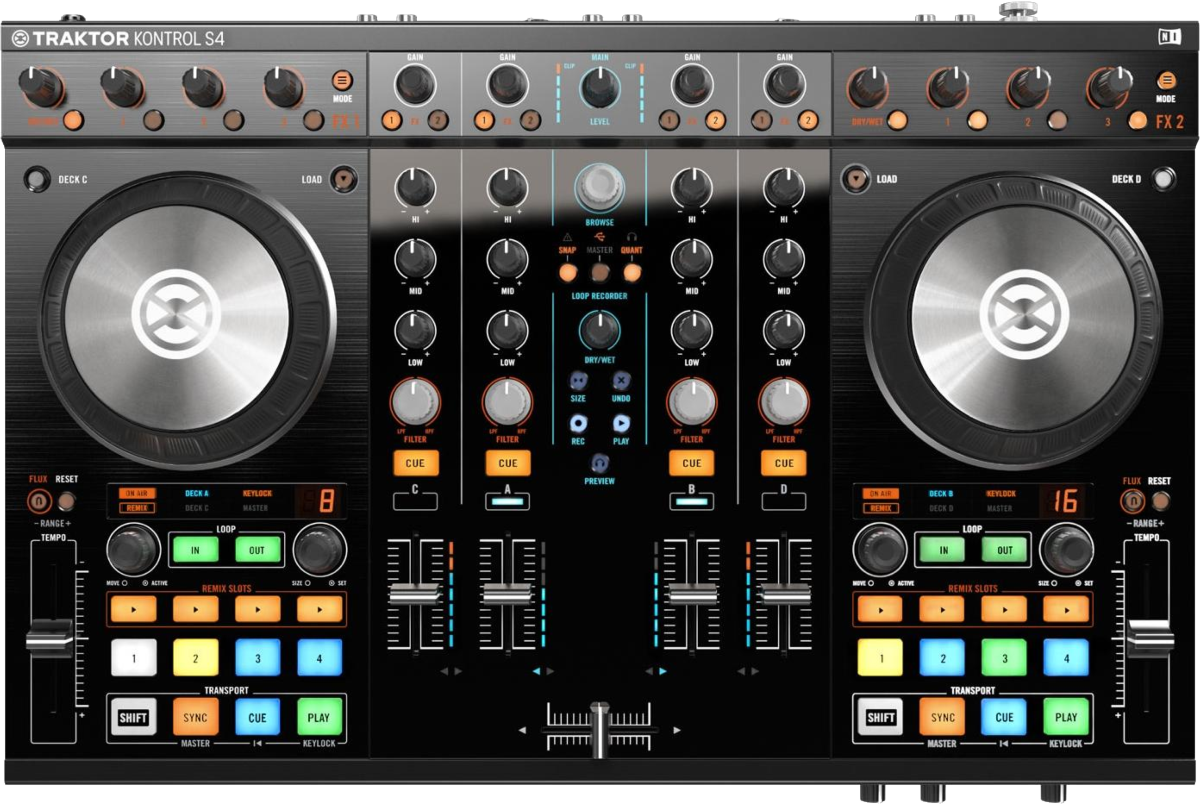Click left deck loop IN button
This screenshot has height=804, width=1200.
(x=196, y=549)
